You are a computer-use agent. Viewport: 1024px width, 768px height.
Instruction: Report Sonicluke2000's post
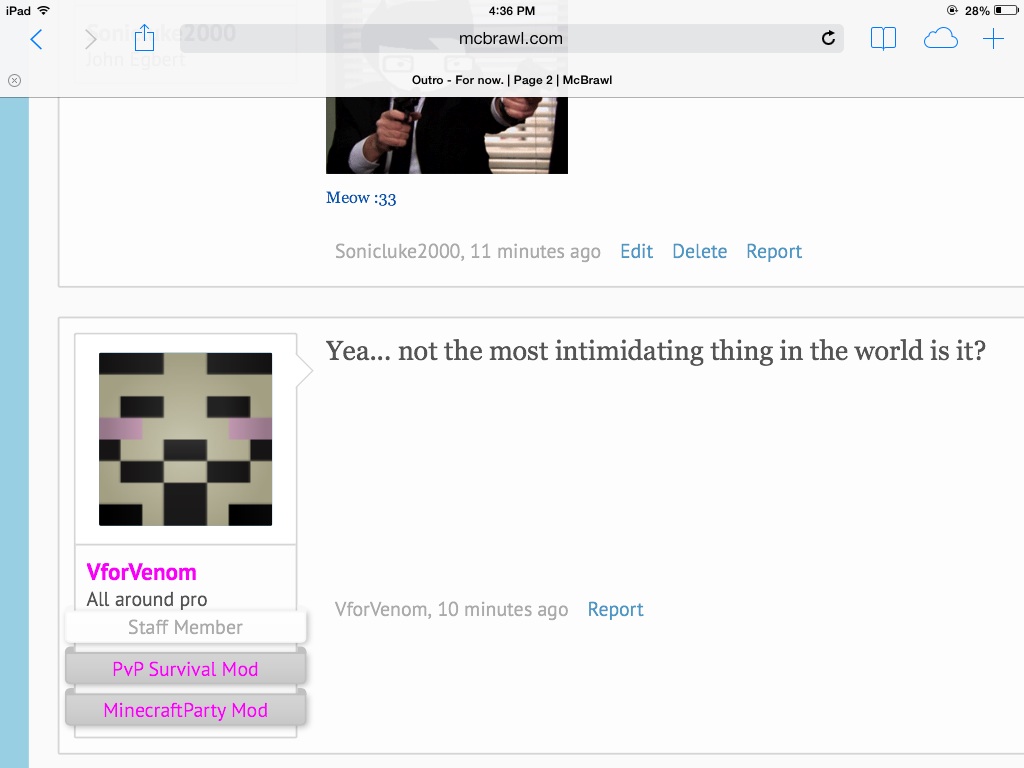(774, 251)
